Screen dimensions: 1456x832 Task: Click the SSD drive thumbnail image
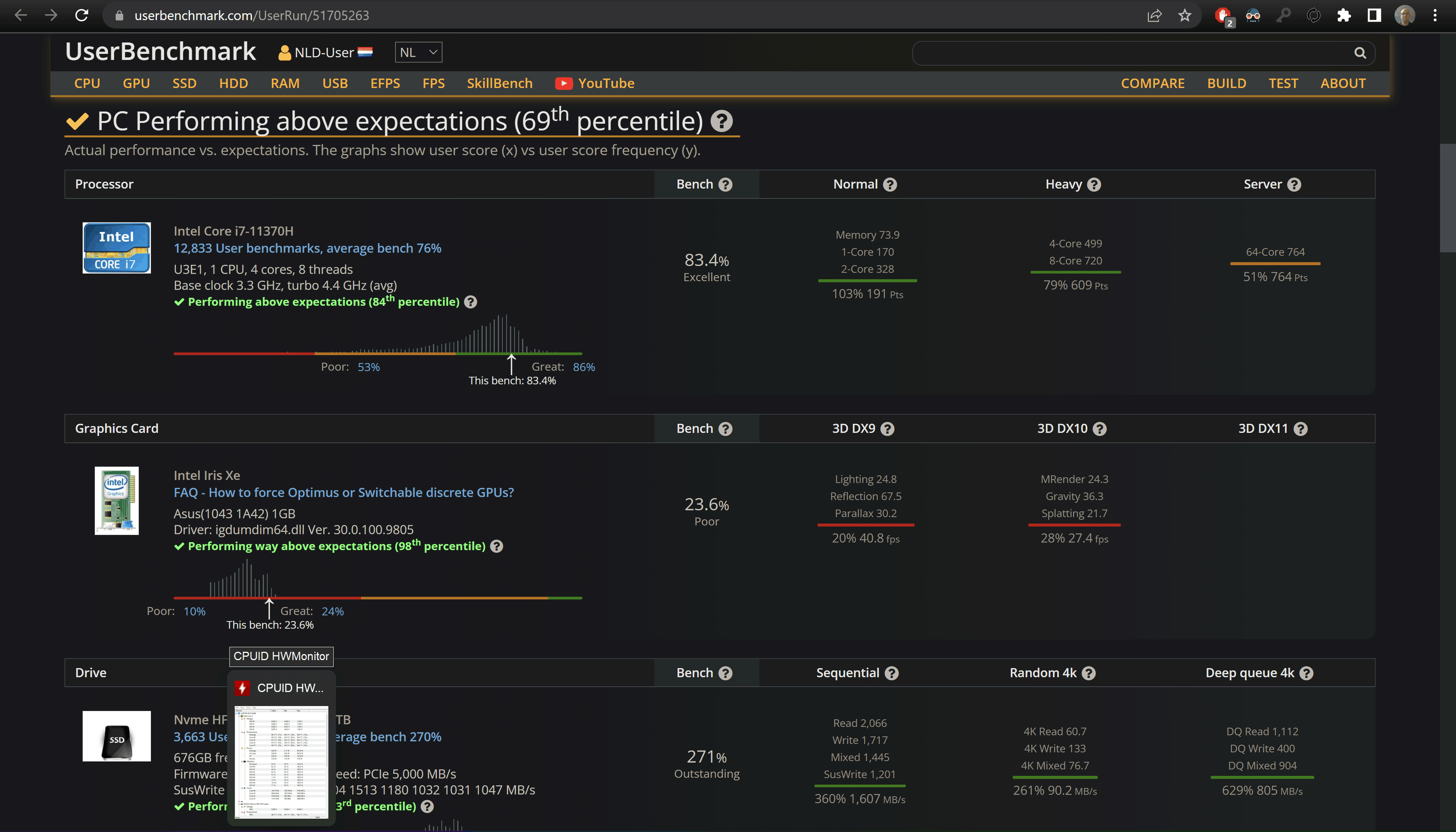(116, 736)
